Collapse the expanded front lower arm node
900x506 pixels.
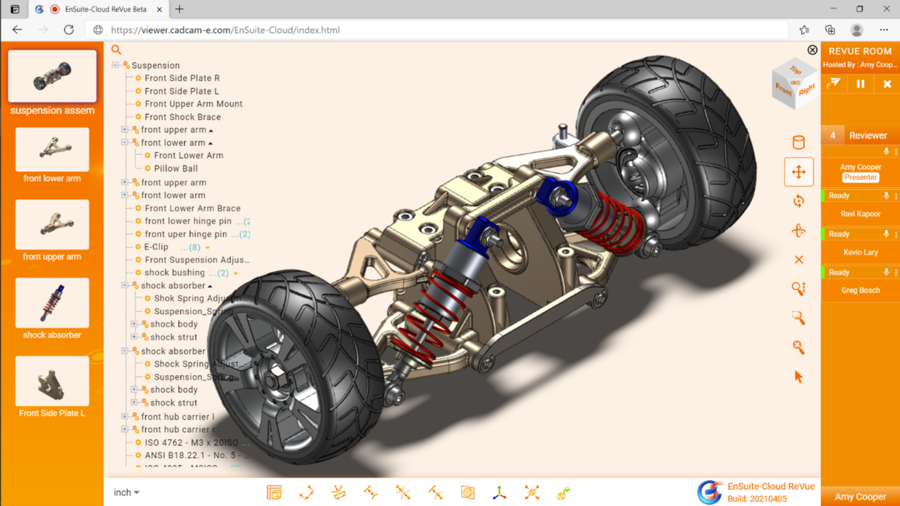coord(125,143)
